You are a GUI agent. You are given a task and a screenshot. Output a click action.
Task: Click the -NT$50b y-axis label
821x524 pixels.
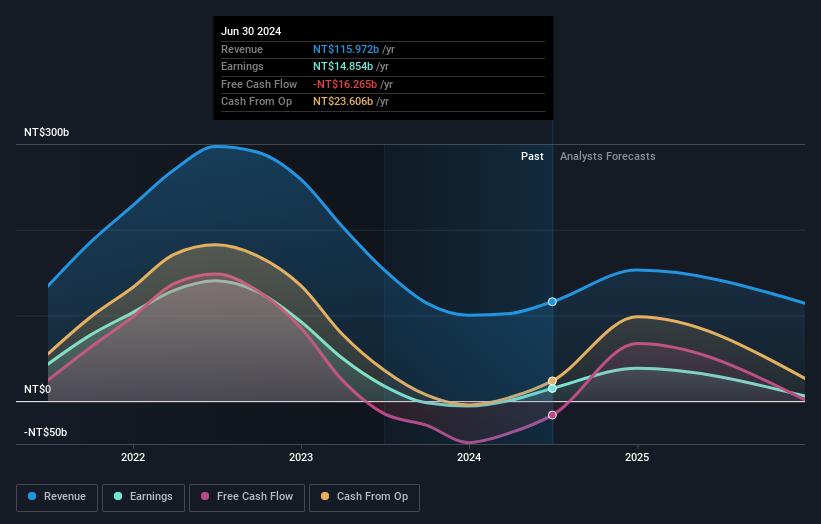(x=46, y=432)
